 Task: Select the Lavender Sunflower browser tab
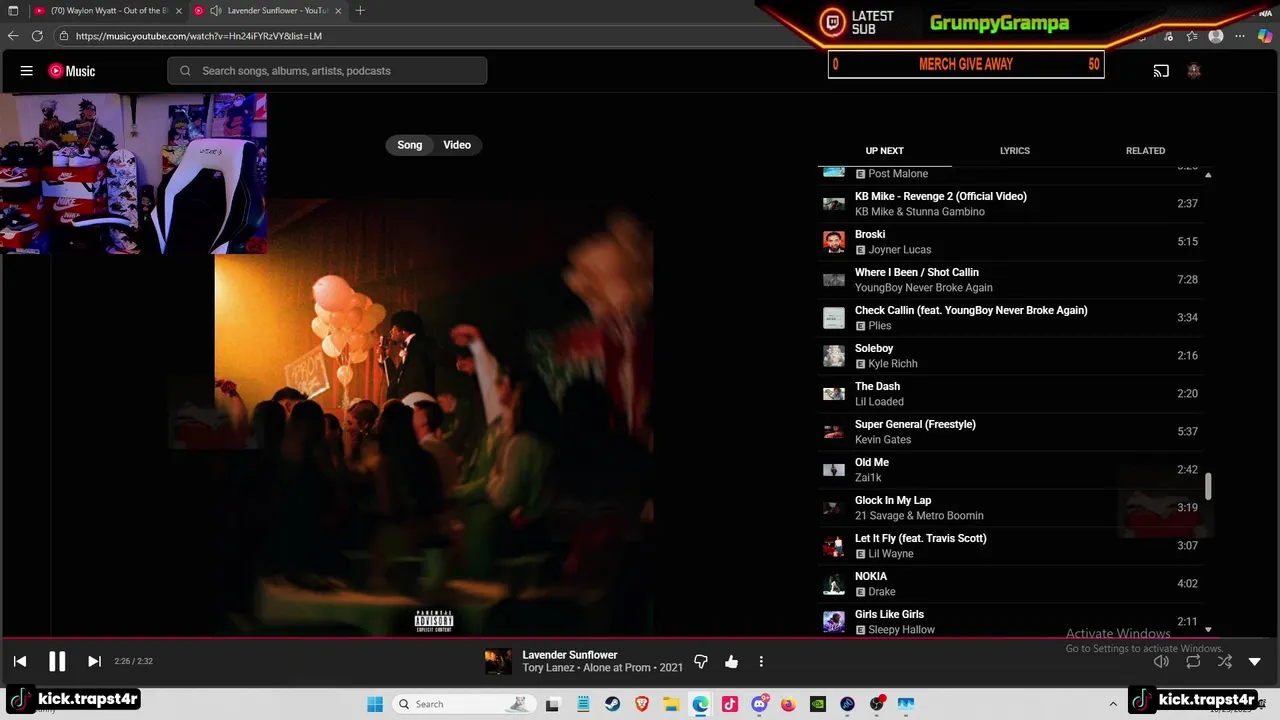coord(267,11)
